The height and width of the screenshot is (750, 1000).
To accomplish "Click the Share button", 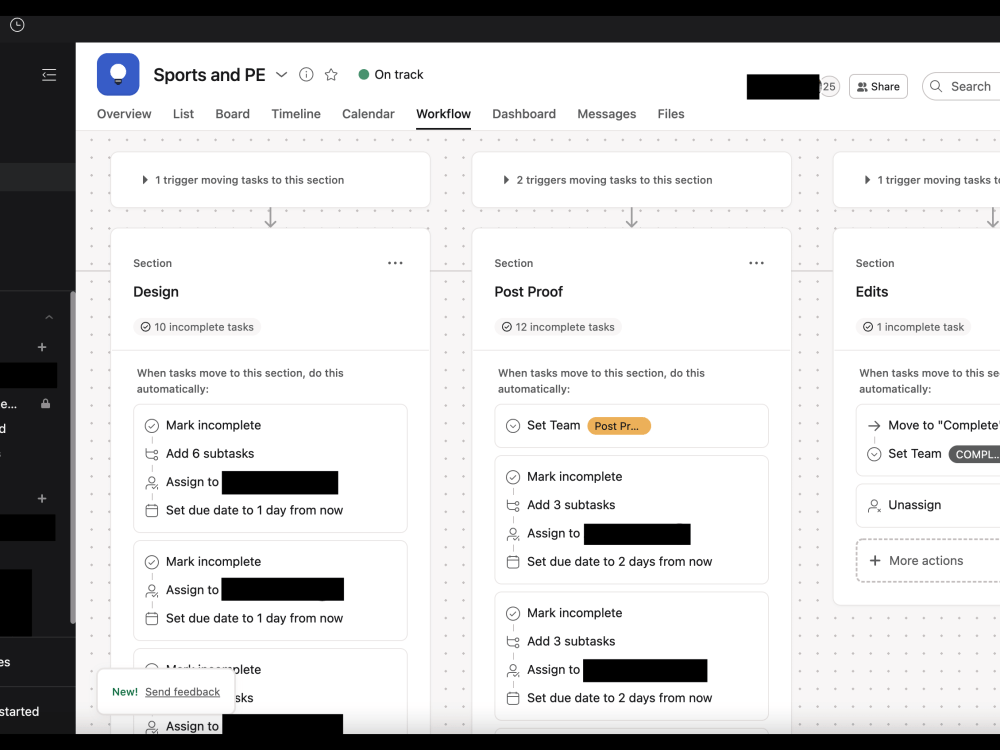I will (878, 86).
